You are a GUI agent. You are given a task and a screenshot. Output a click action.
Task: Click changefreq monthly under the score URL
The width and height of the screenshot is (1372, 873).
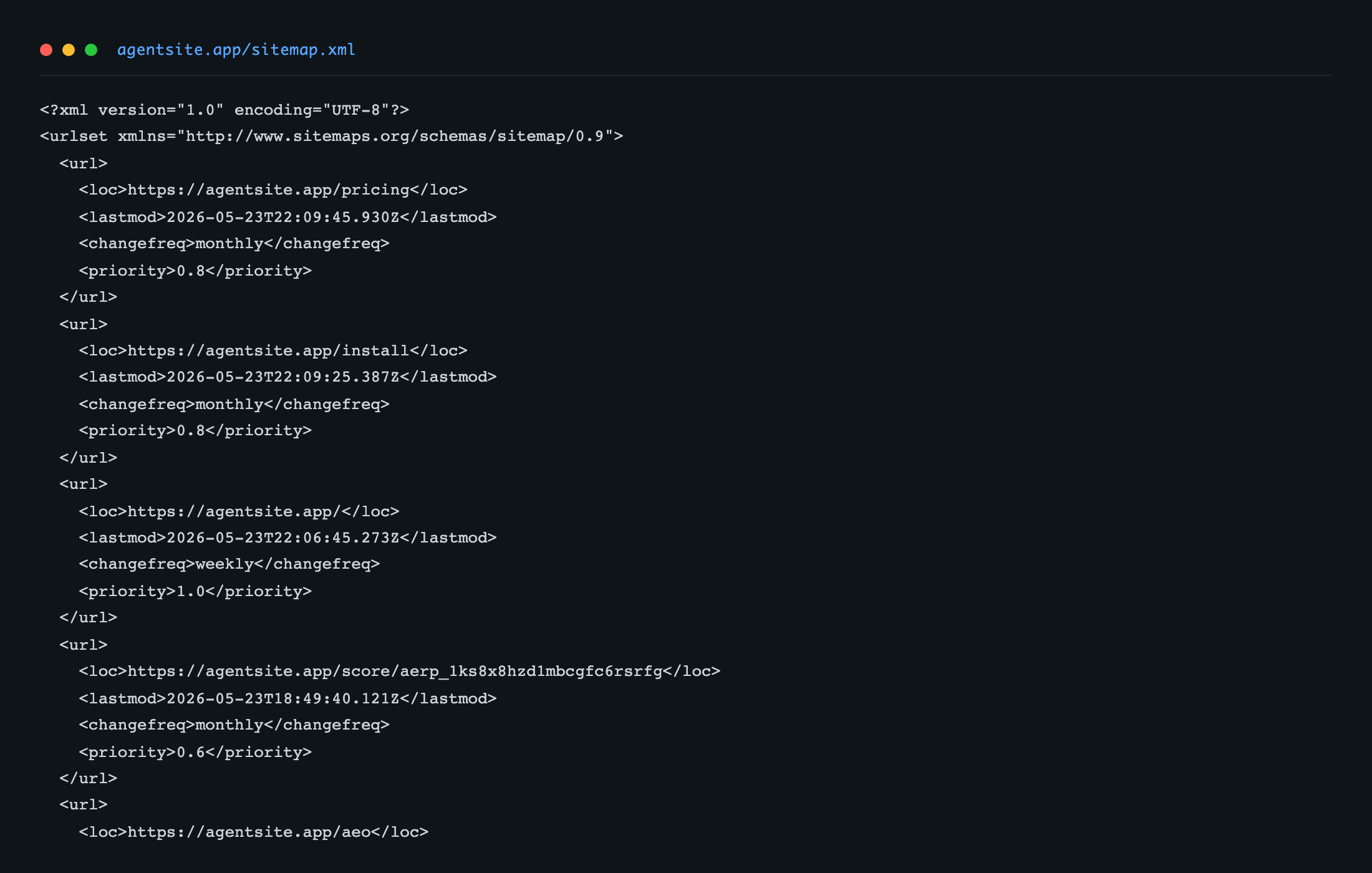pos(234,725)
